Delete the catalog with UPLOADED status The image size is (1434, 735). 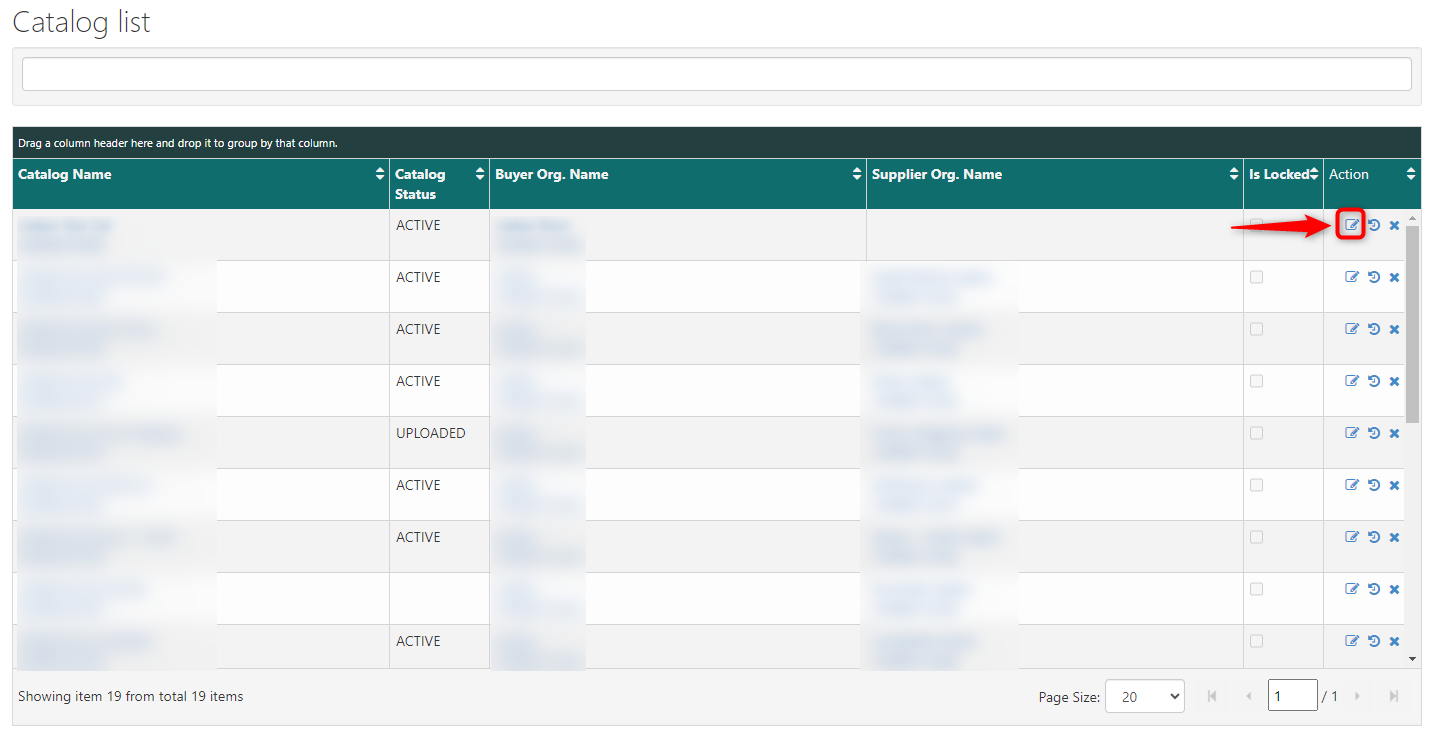click(x=1394, y=433)
